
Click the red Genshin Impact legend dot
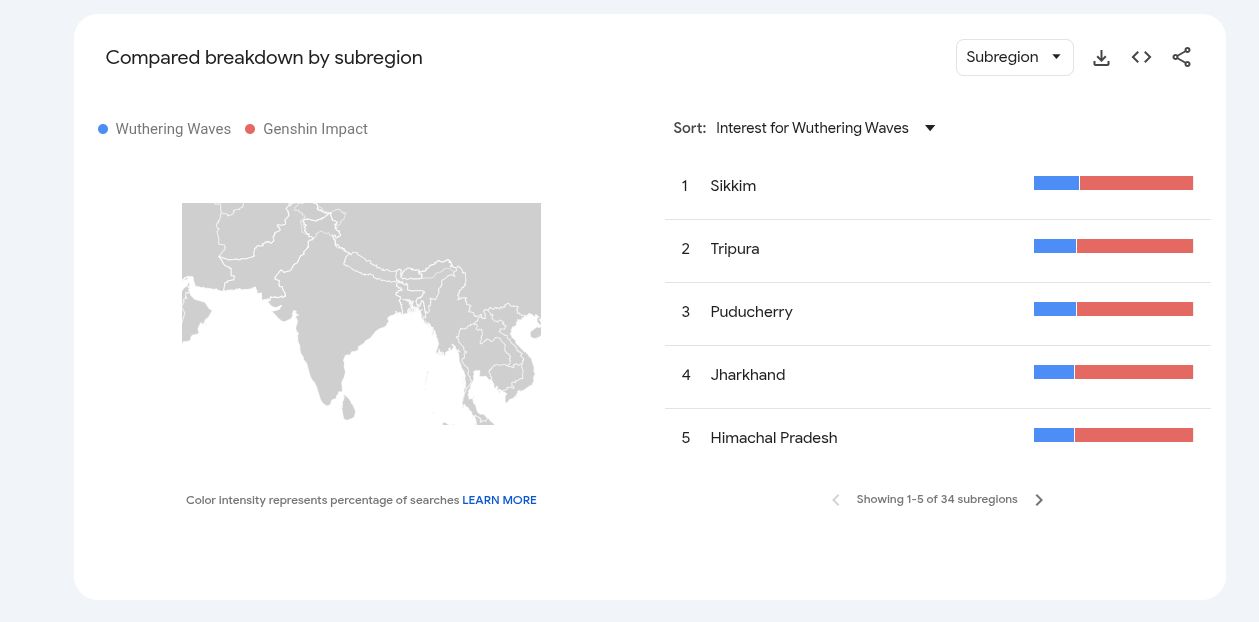pyautogui.click(x=250, y=129)
